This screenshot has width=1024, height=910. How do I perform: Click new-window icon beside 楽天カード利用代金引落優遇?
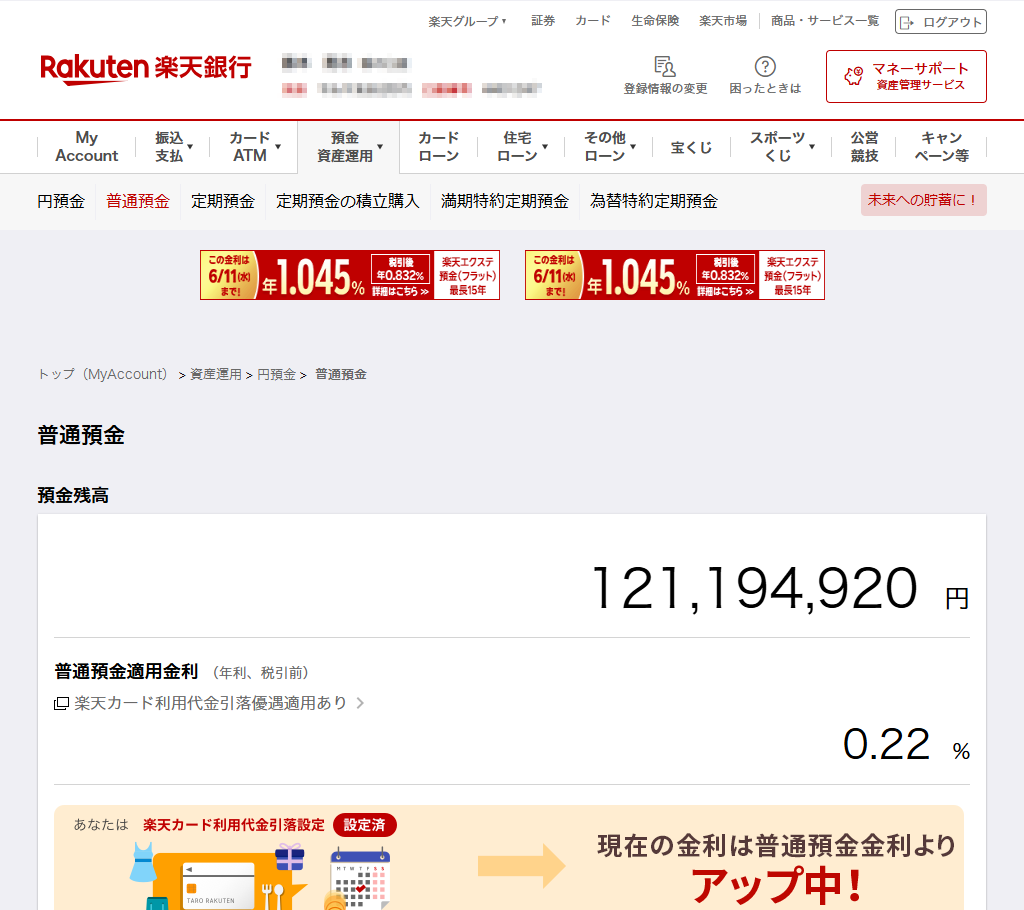point(61,704)
